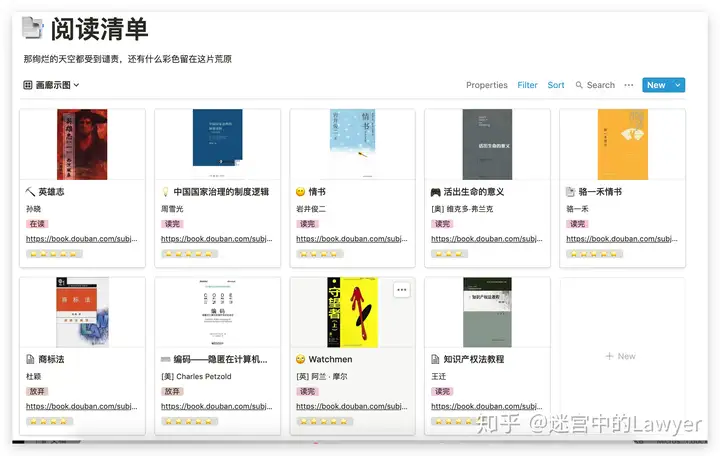Follow the douban link on 商标法 card

tap(82, 406)
